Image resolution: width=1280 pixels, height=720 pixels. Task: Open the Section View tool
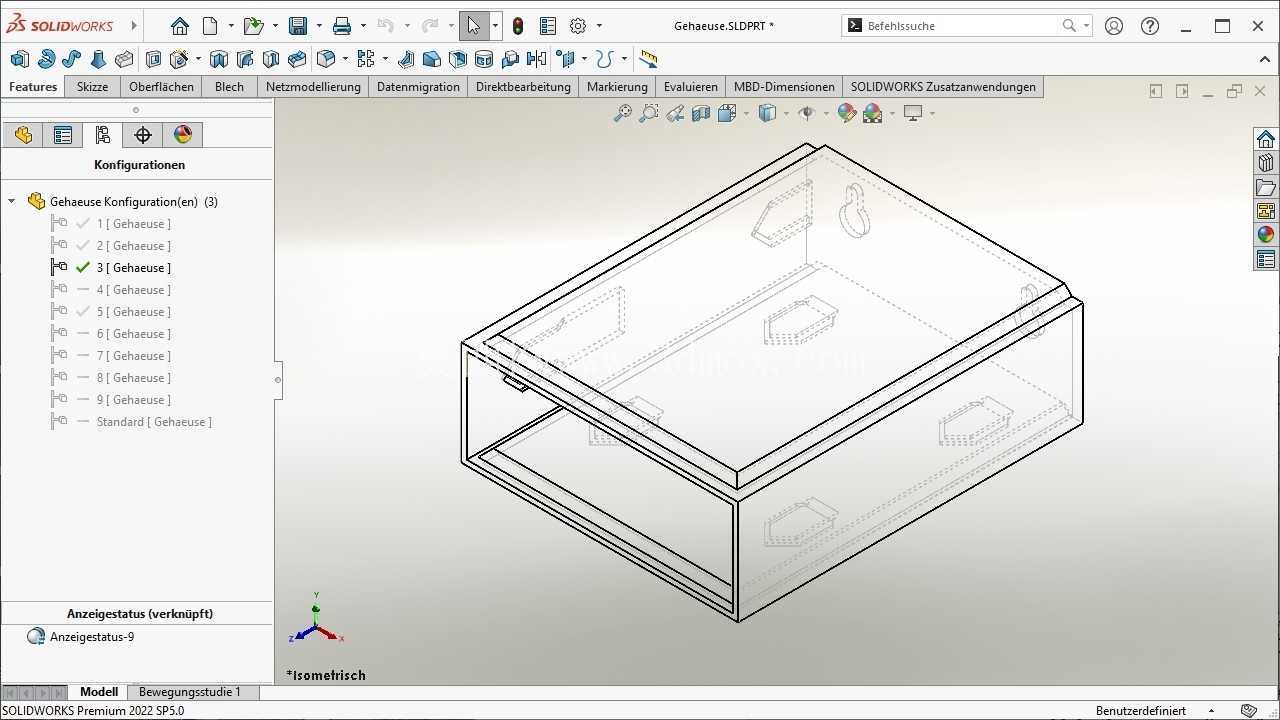pyautogui.click(x=701, y=113)
